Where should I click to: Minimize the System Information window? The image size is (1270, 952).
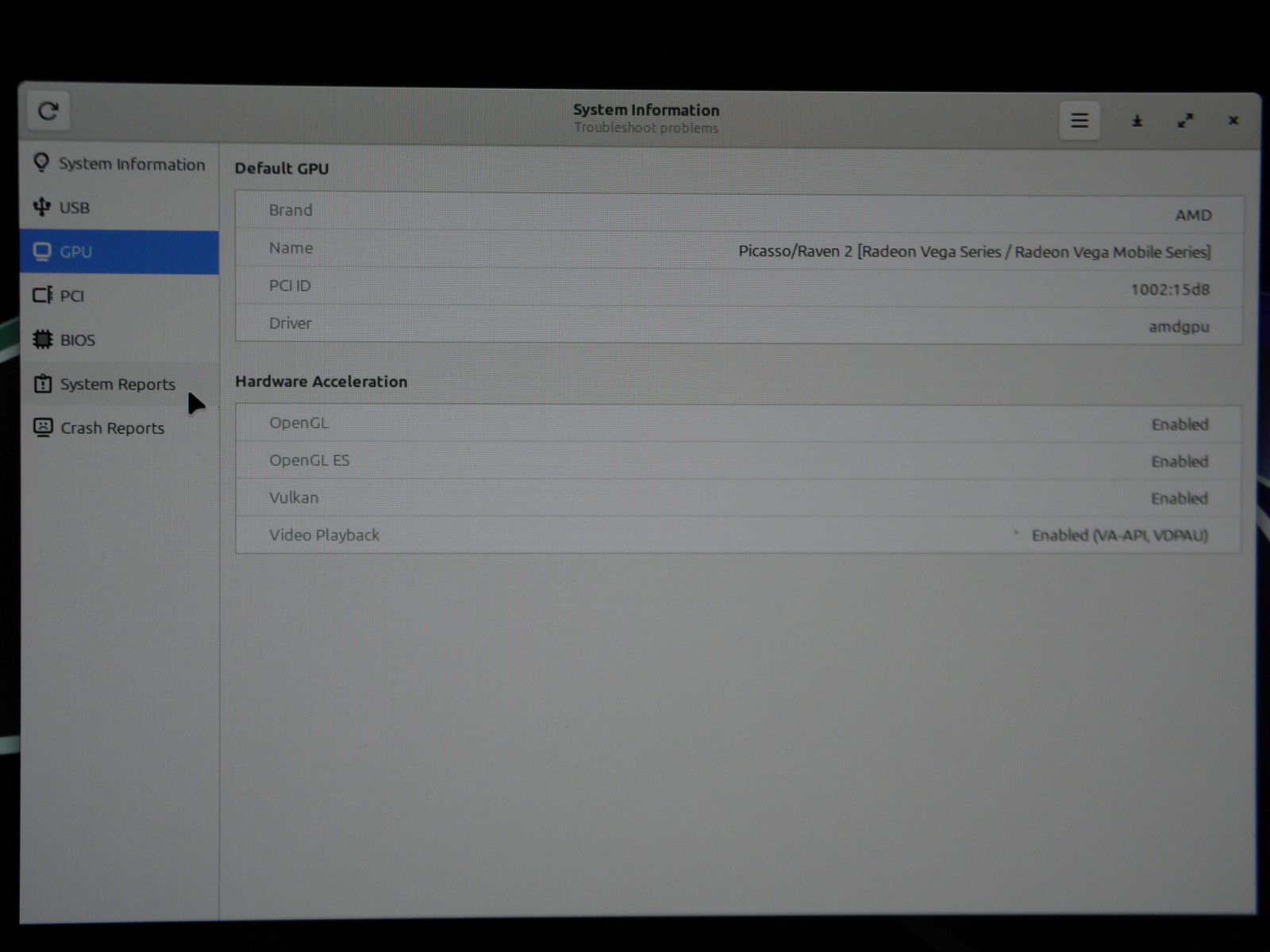coord(1137,121)
